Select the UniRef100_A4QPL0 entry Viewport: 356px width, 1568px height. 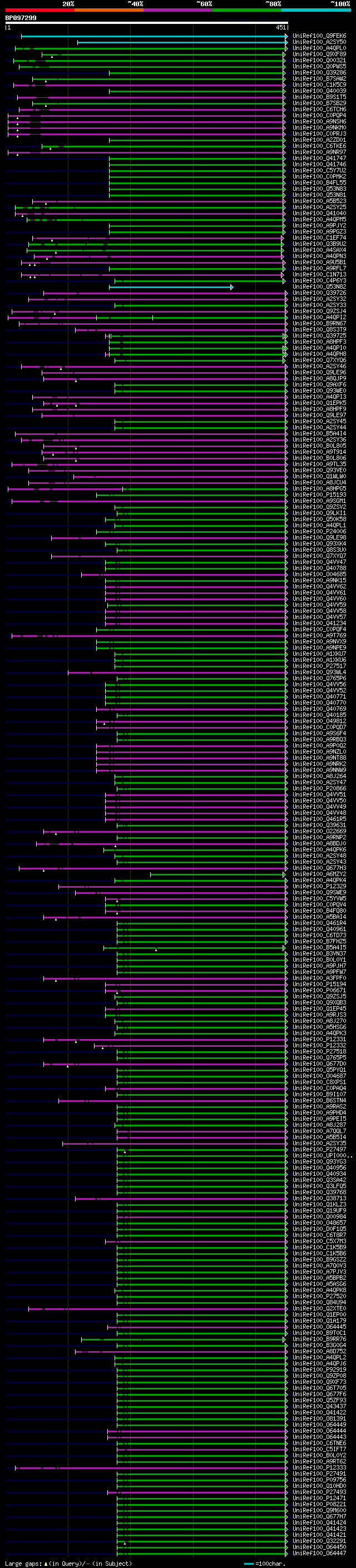pyautogui.click(x=319, y=48)
